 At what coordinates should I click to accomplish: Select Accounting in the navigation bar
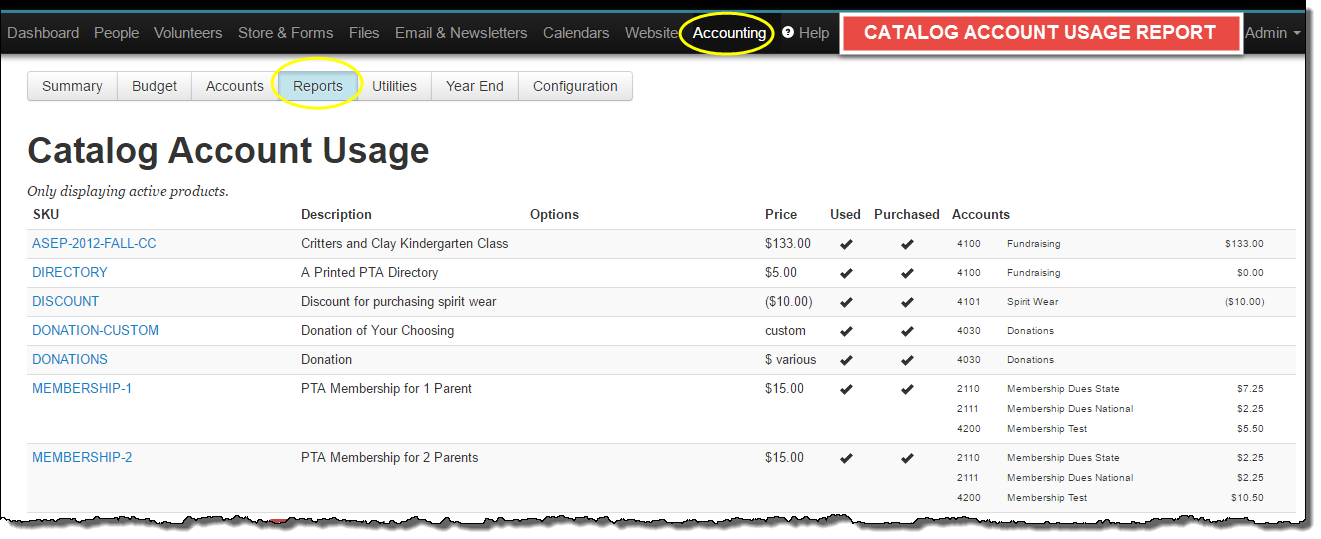[729, 33]
